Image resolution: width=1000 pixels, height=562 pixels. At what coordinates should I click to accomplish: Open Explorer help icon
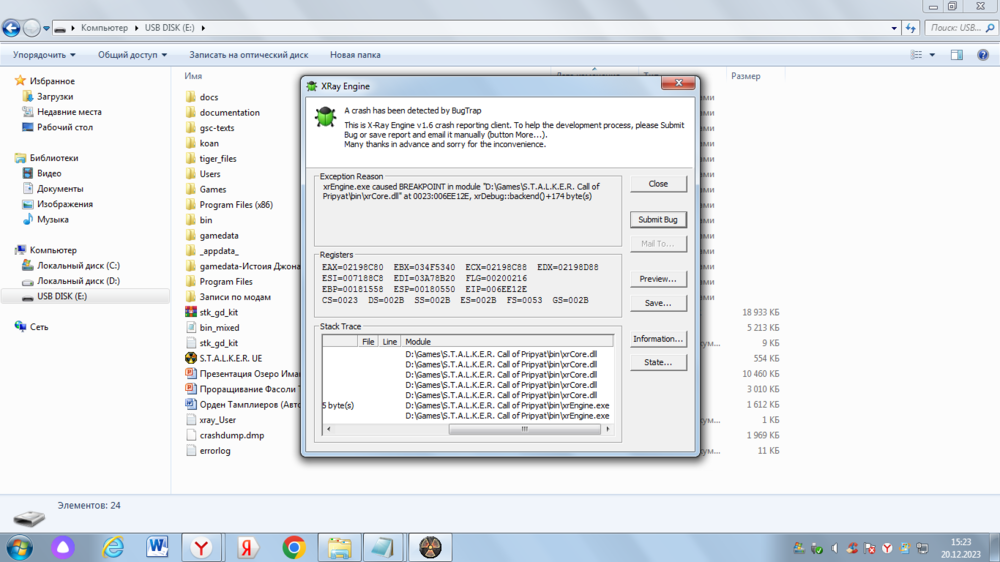[983, 55]
